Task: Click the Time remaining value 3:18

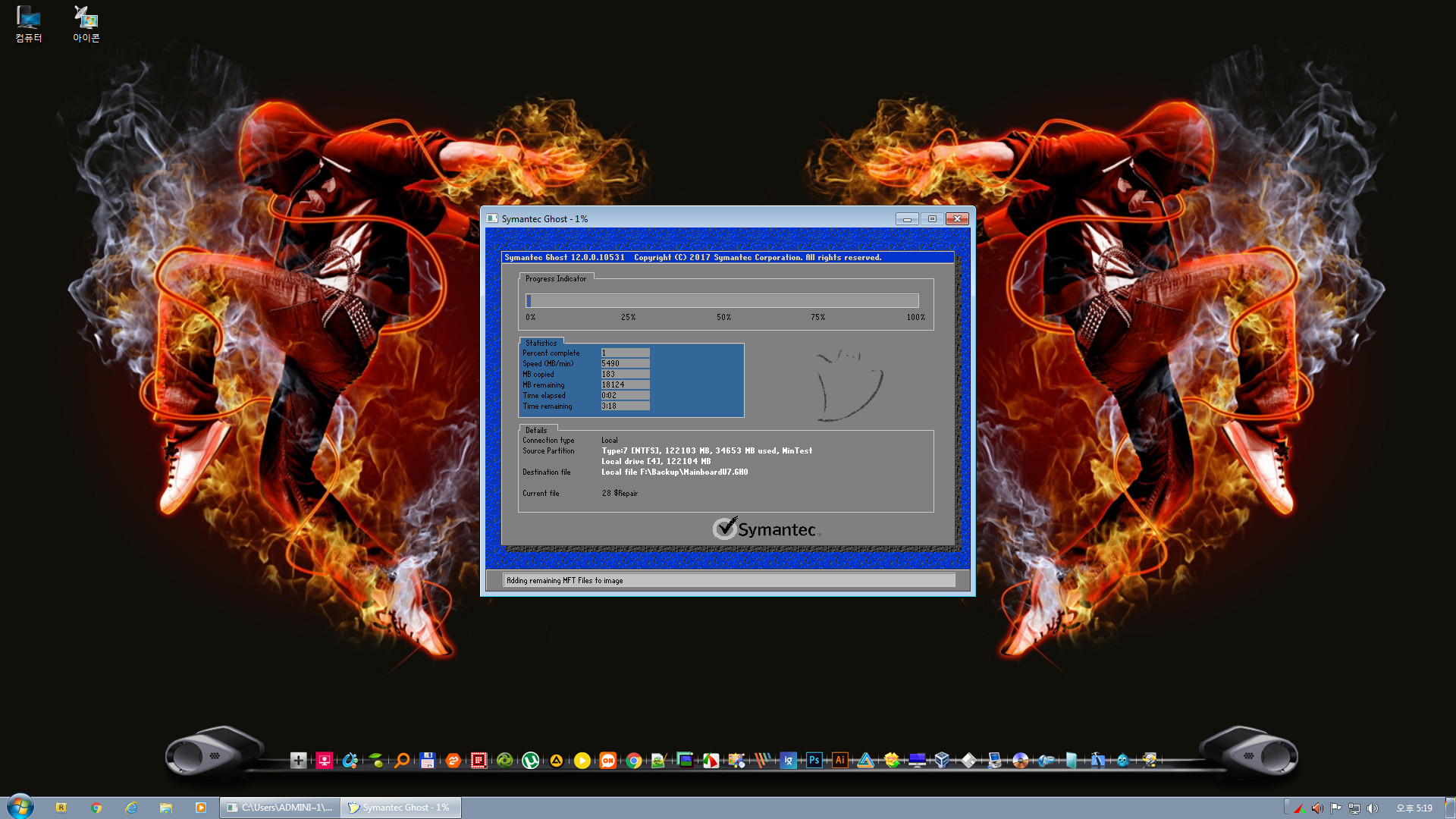Action: point(625,406)
